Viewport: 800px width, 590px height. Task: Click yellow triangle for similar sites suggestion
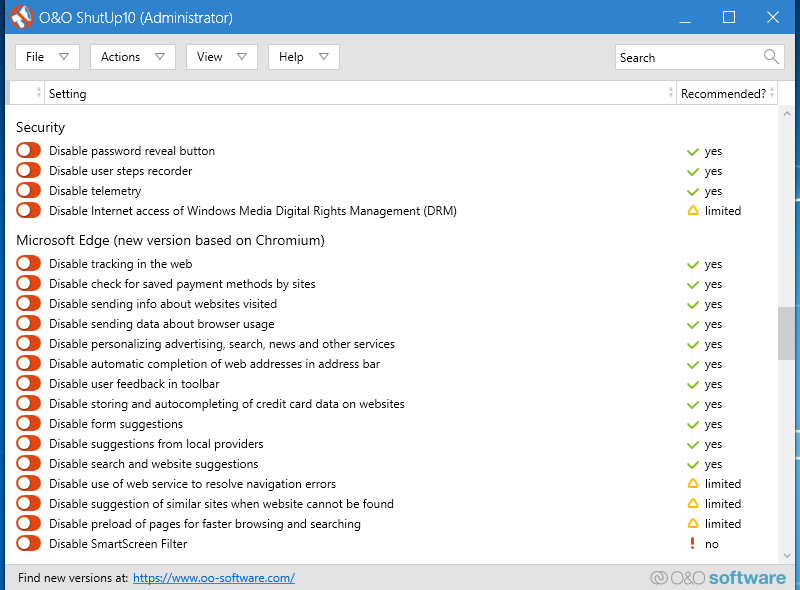point(693,504)
